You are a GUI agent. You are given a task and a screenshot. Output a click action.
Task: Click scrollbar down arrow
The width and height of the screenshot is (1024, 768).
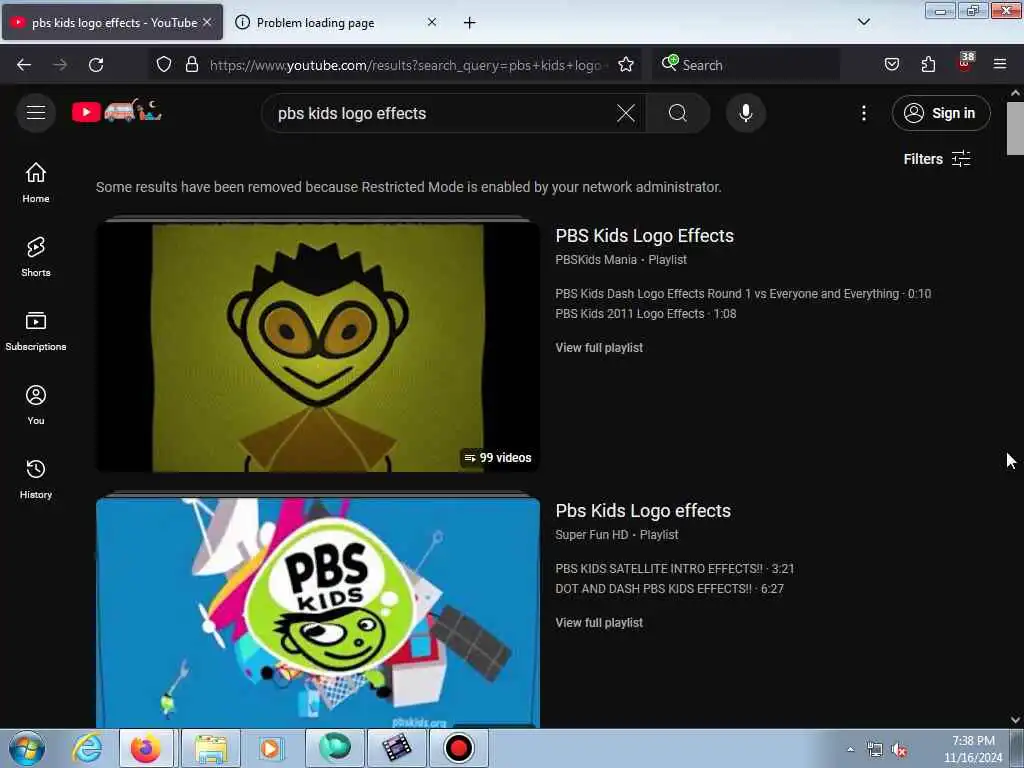pyautogui.click(x=1015, y=720)
